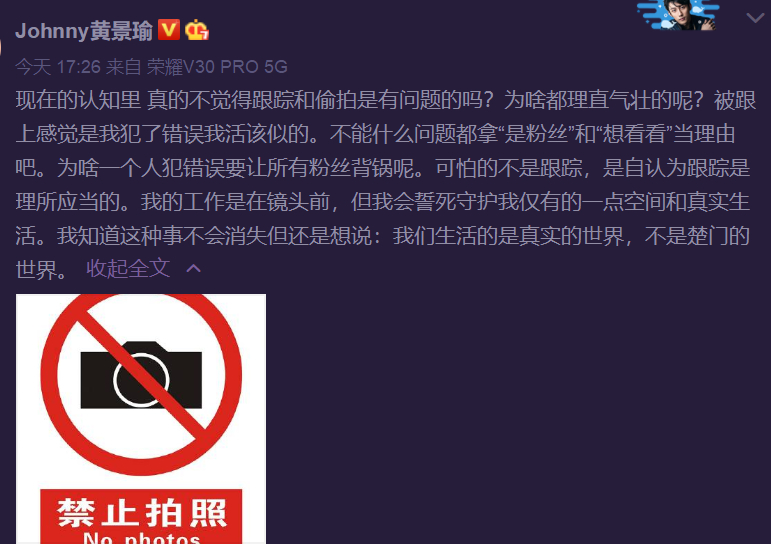
Task: Click the partial user avatar at left edge
Action: tap(1, 48)
